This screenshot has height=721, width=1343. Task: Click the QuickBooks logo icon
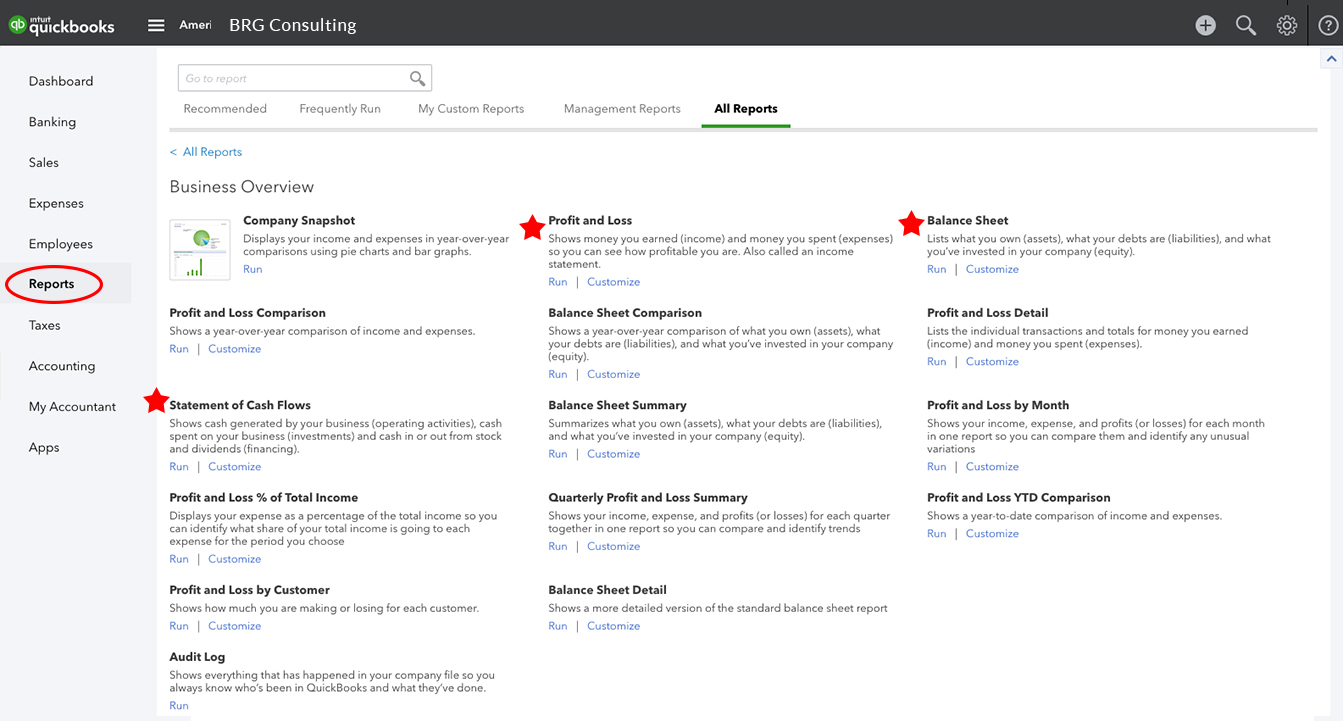18,26
